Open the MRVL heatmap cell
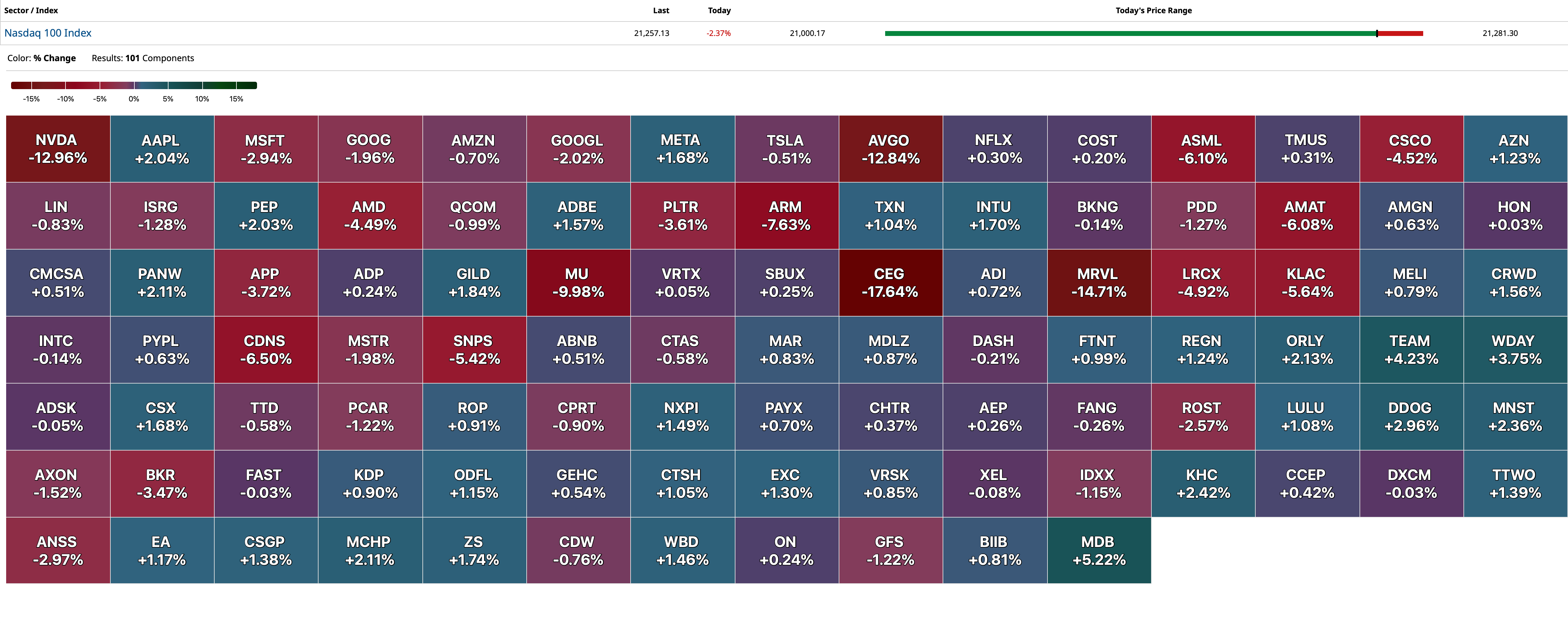 (x=1098, y=283)
